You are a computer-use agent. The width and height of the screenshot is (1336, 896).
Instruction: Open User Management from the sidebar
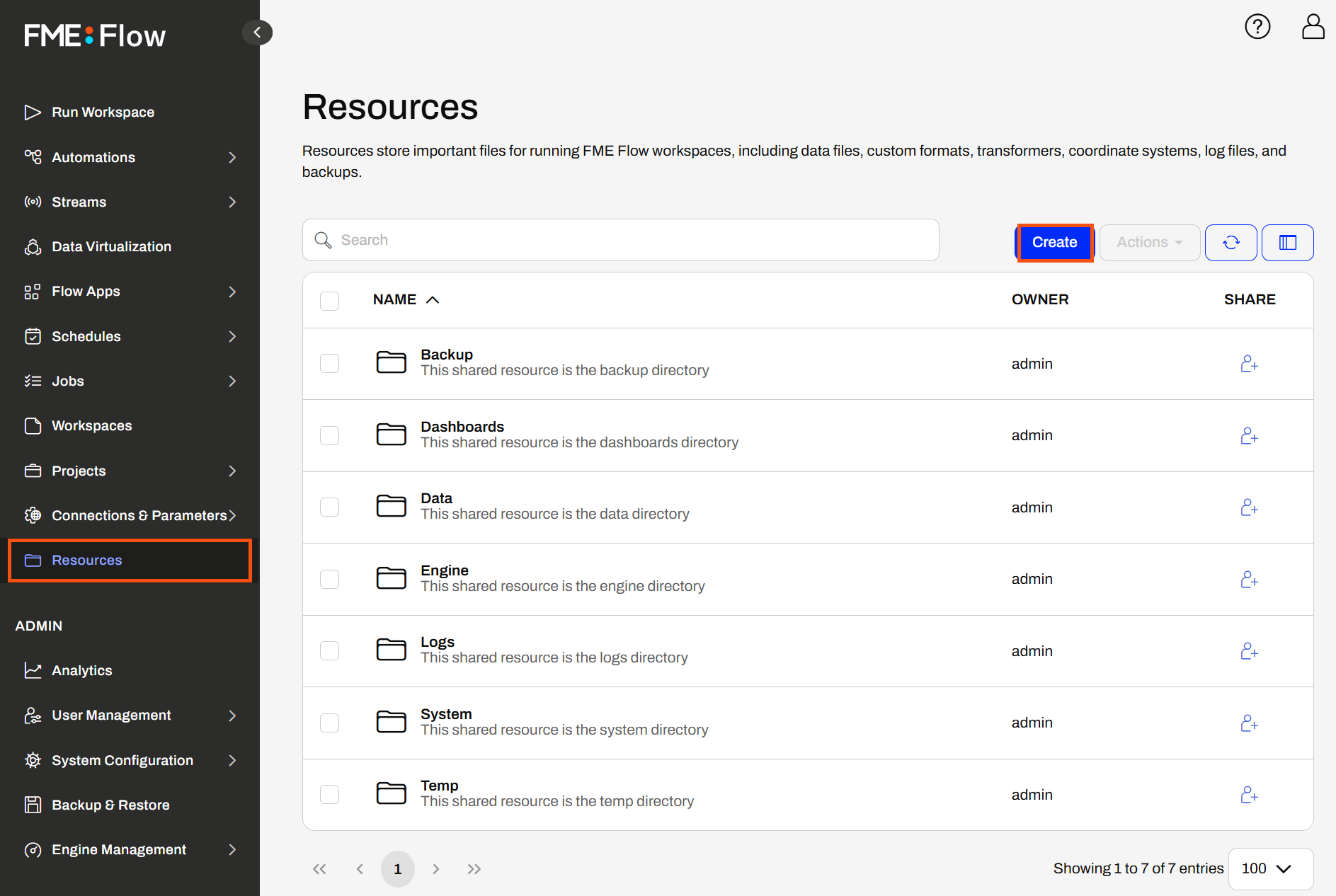(x=111, y=715)
